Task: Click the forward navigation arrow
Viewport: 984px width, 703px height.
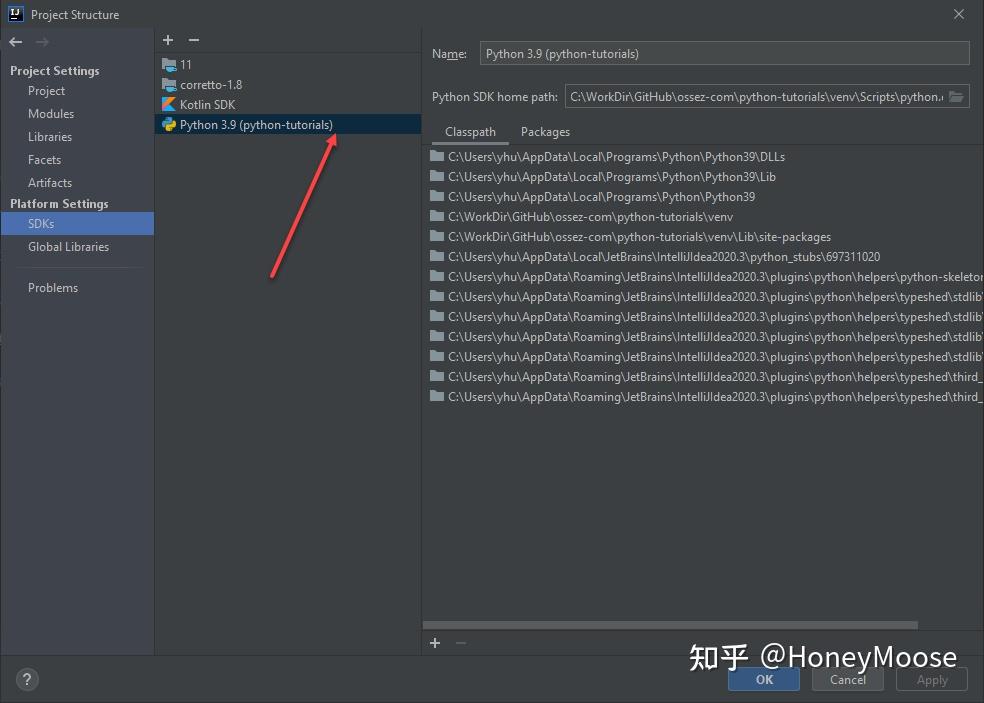Action: click(40, 41)
